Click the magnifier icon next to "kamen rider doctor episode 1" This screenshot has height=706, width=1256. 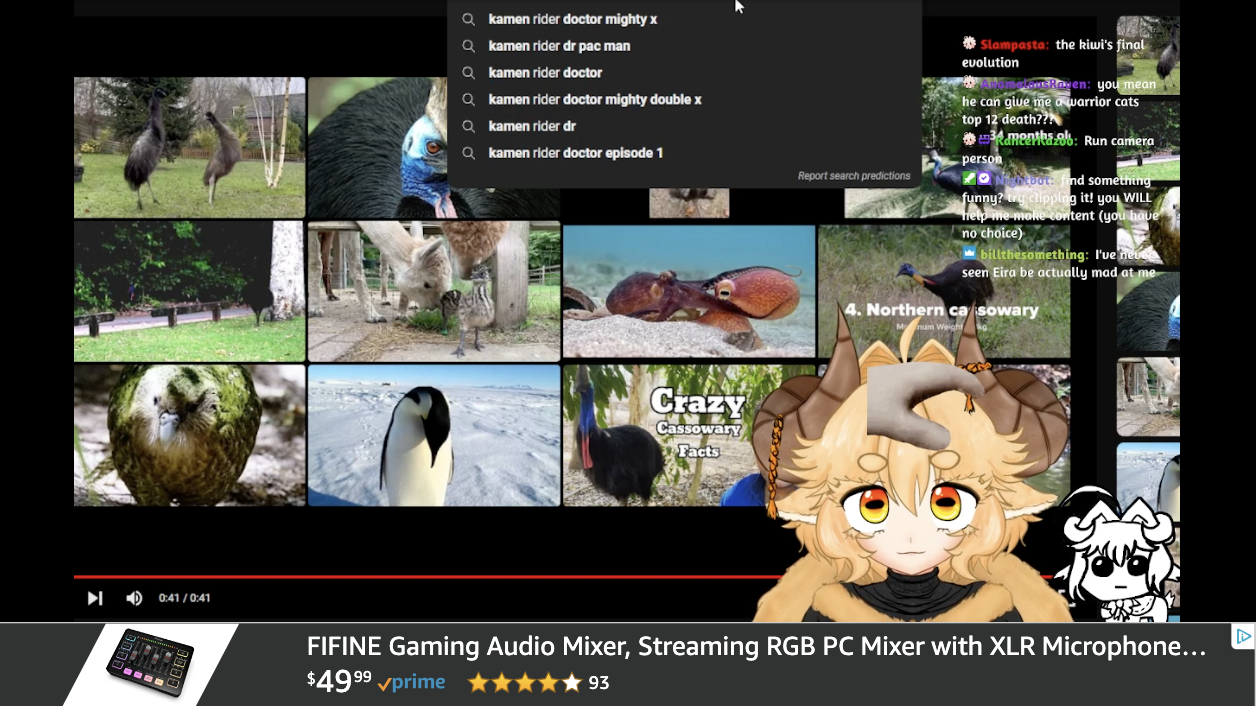point(468,153)
